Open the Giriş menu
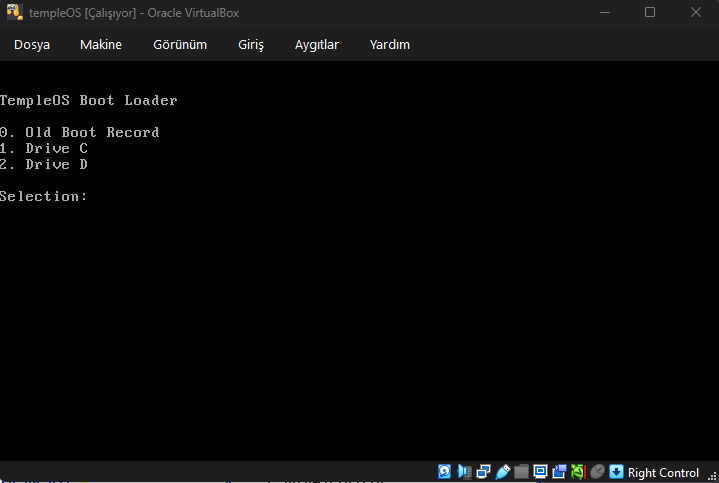Screen dimensions: 719x483 251,44
